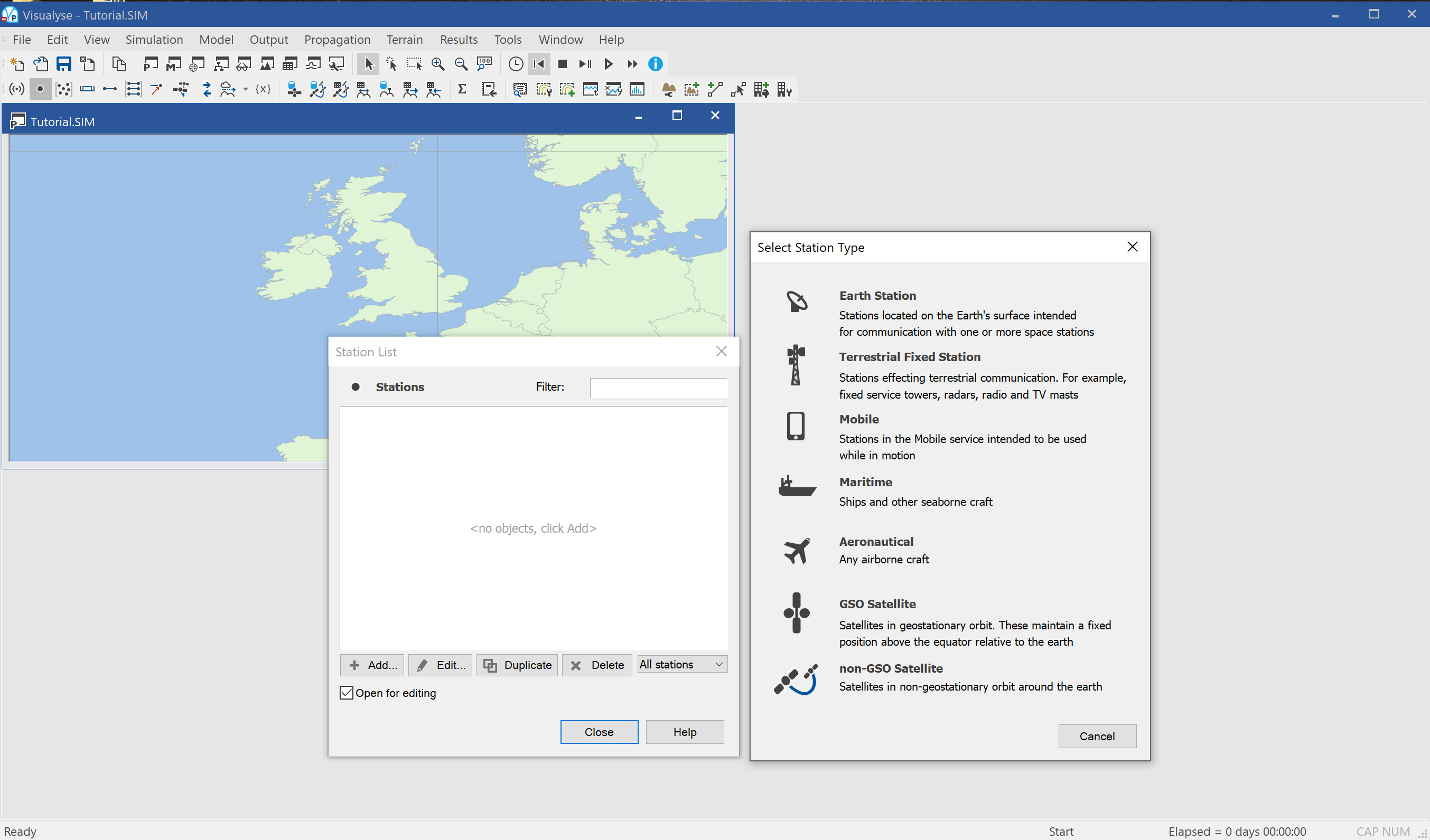Reset the zoom to 100 percent
Screen dimensions: 1430x840
pyautogui.click(x=484, y=64)
